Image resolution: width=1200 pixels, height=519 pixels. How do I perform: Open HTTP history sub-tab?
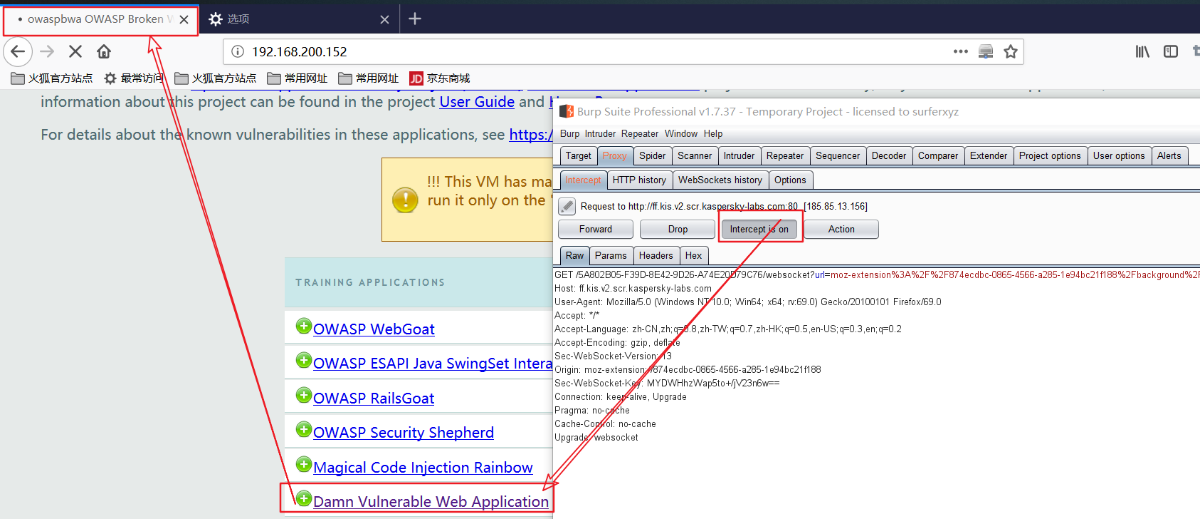(x=639, y=180)
